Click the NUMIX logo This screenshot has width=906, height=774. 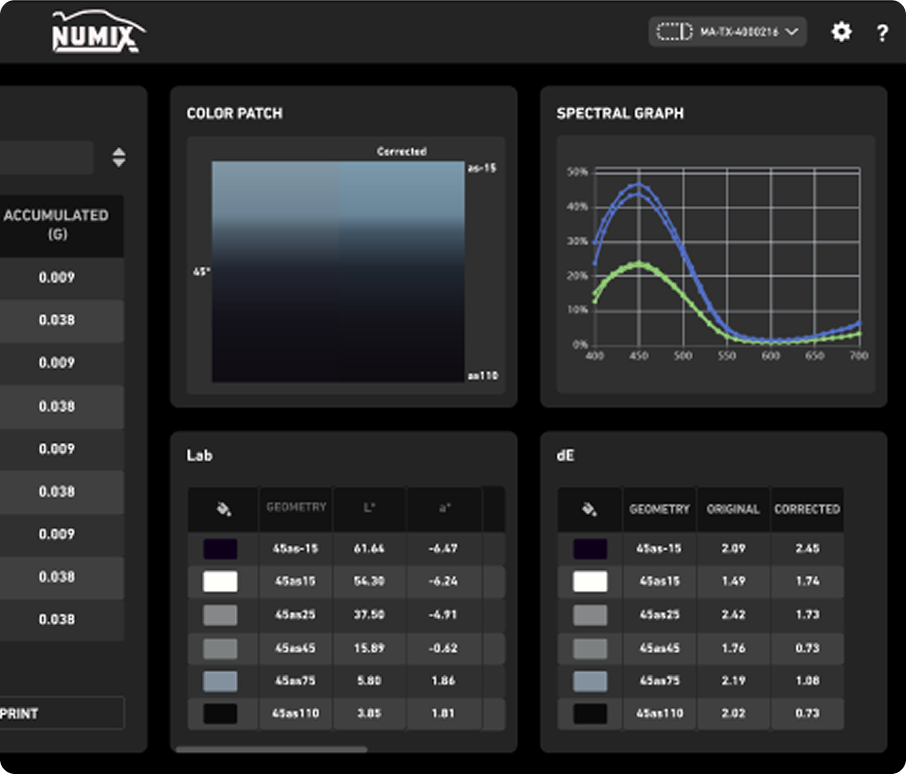(97, 32)
